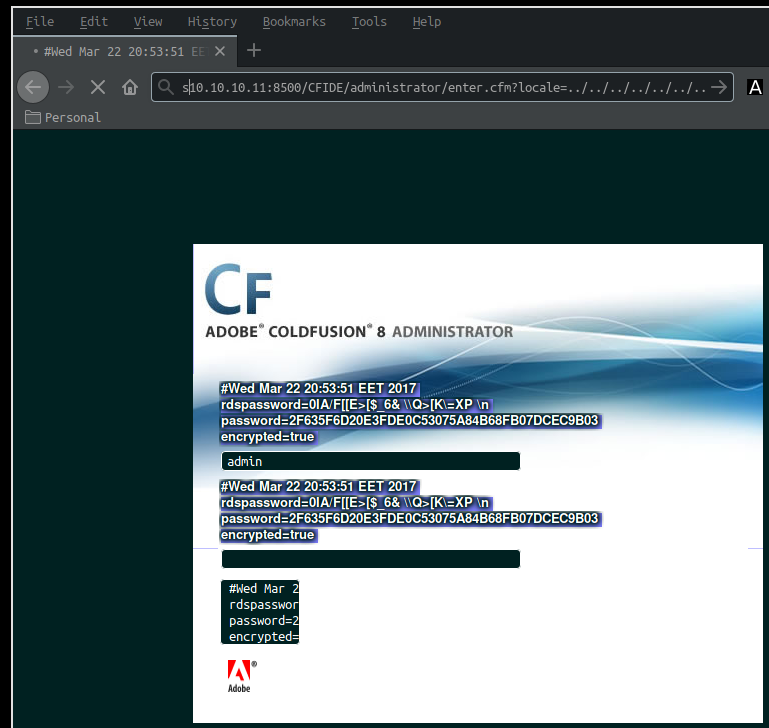
Task: Open the Tools menu
Action: 369,22
